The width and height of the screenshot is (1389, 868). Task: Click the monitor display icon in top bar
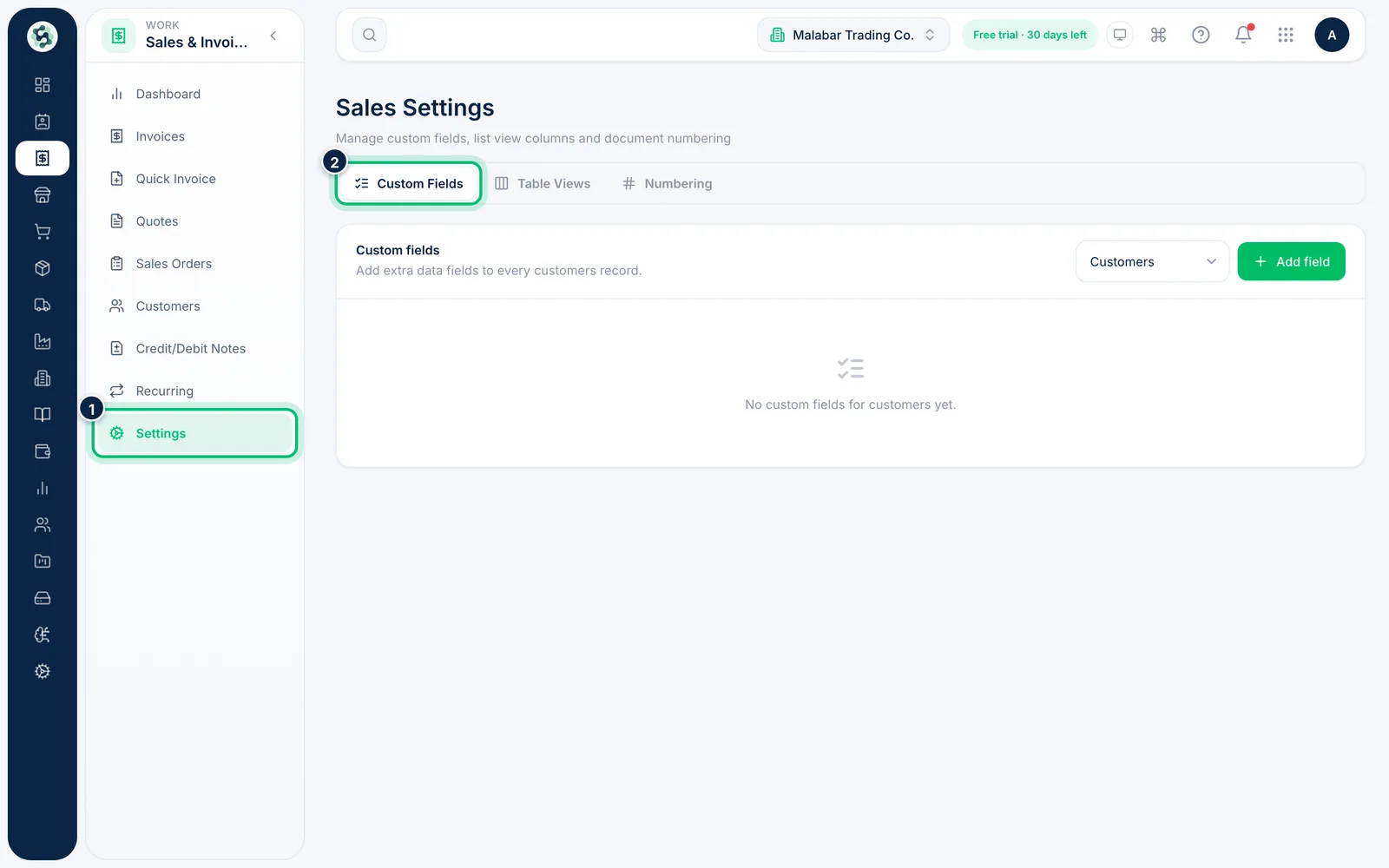(1120, 35)
